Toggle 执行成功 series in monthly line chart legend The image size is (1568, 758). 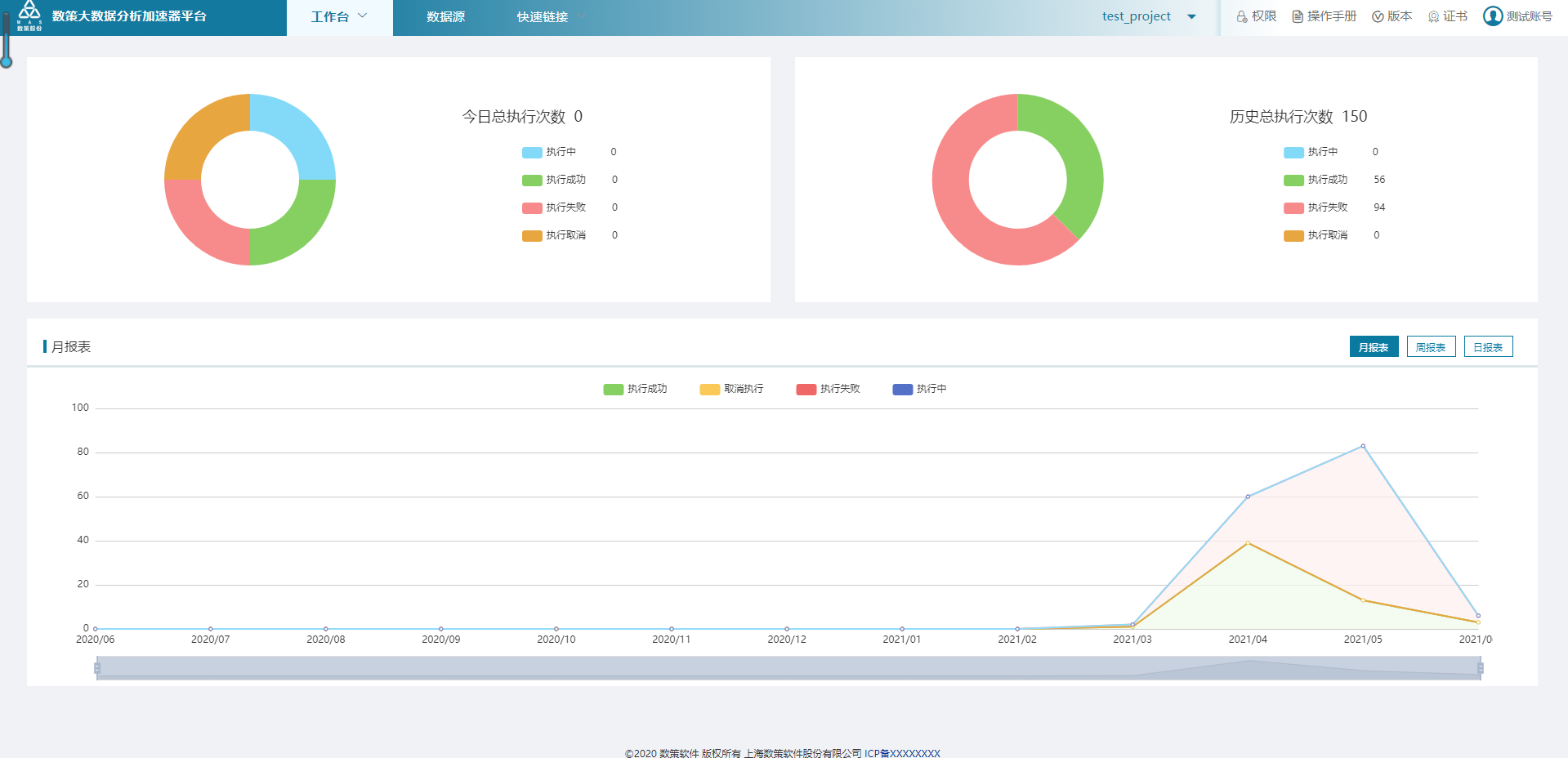coord(635,389)
